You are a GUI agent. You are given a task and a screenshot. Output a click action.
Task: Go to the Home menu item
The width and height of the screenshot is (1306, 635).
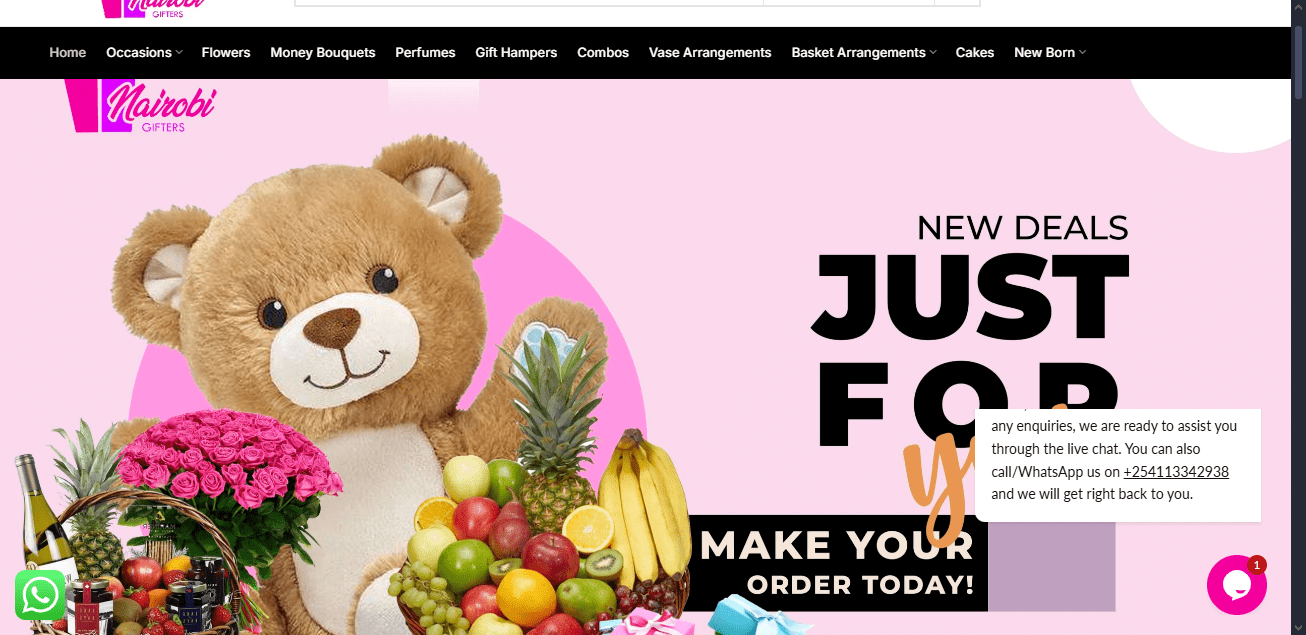pos(68,52)
